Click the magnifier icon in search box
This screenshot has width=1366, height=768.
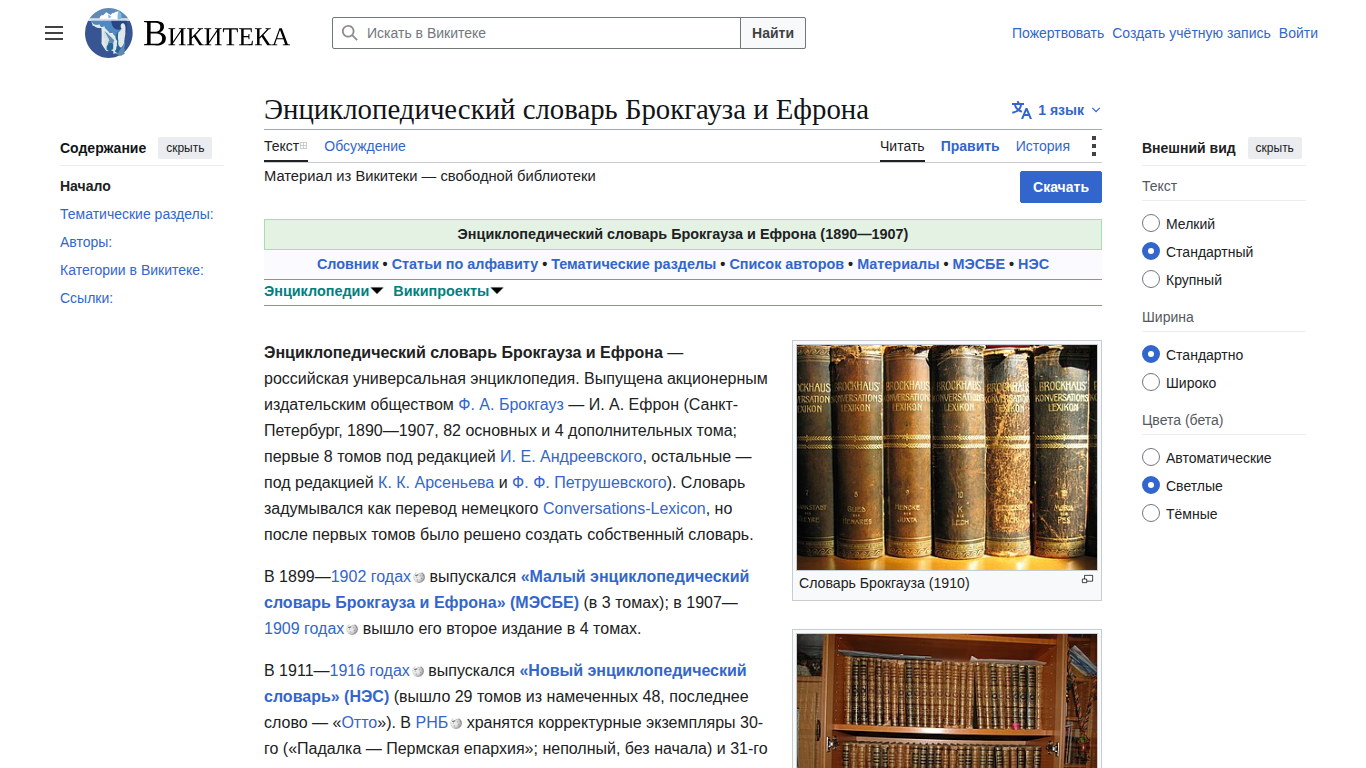tap(349, 33)
